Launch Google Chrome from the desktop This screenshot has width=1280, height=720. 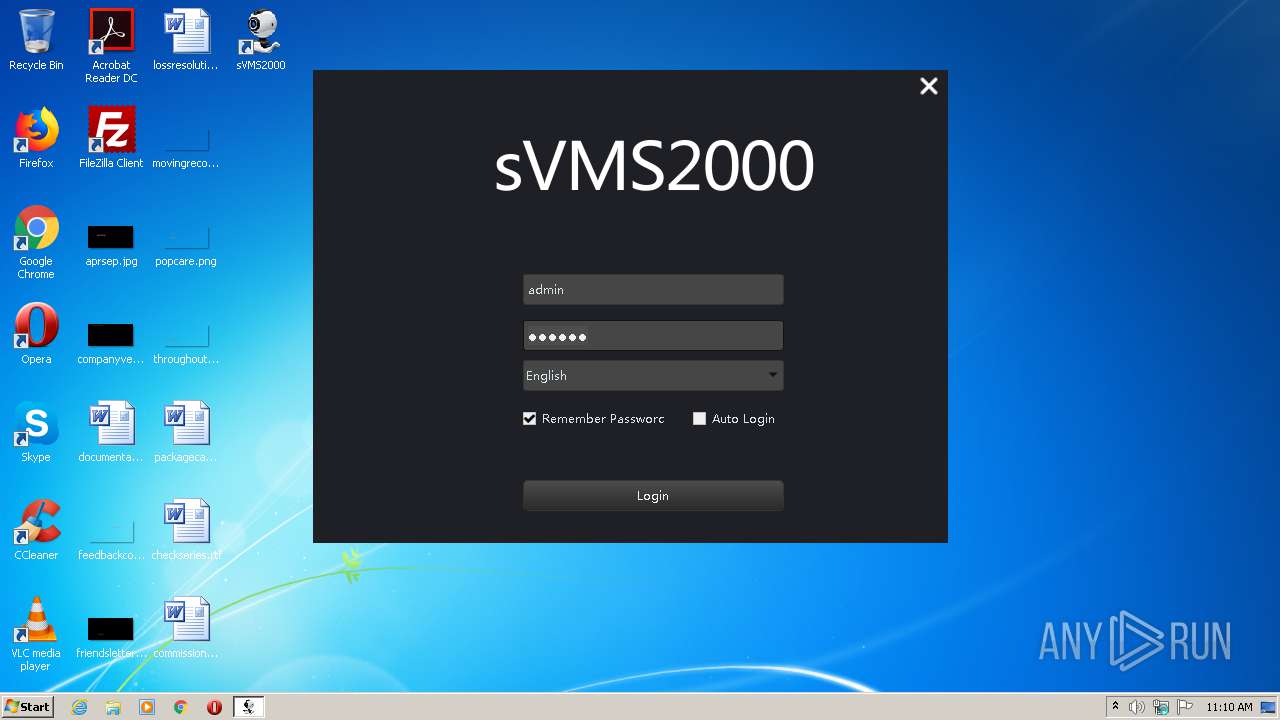[36, 242]
